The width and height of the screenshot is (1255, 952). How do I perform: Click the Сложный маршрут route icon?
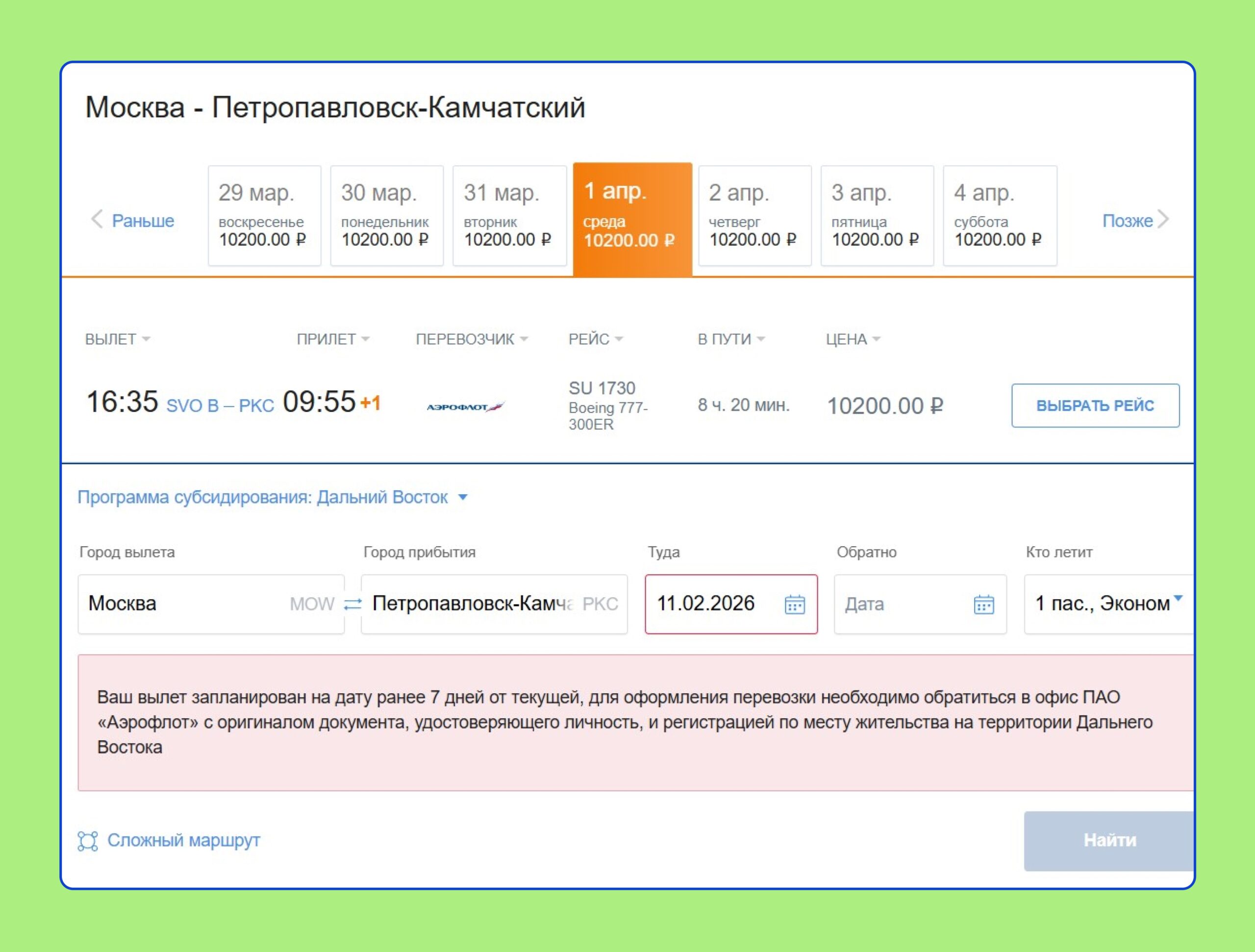(88, 841)
